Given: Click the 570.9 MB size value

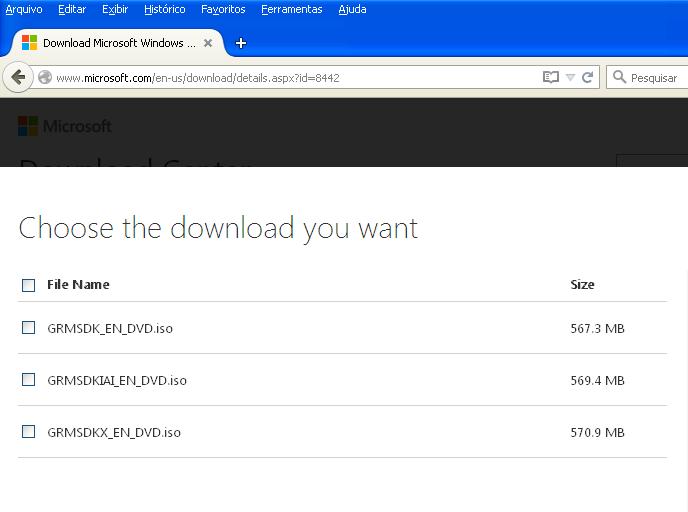Looking at the screenshot, I should tap(597, 433).
